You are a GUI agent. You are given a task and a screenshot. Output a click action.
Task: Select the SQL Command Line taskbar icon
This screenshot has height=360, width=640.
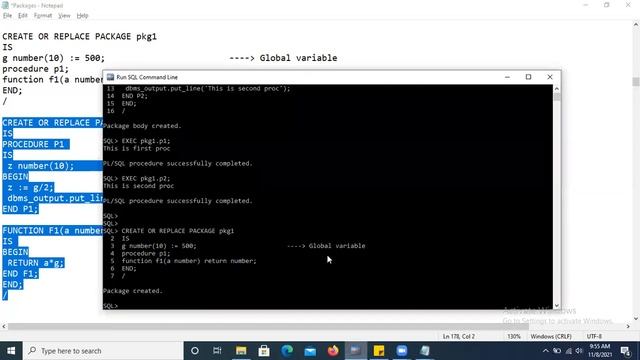356,351
